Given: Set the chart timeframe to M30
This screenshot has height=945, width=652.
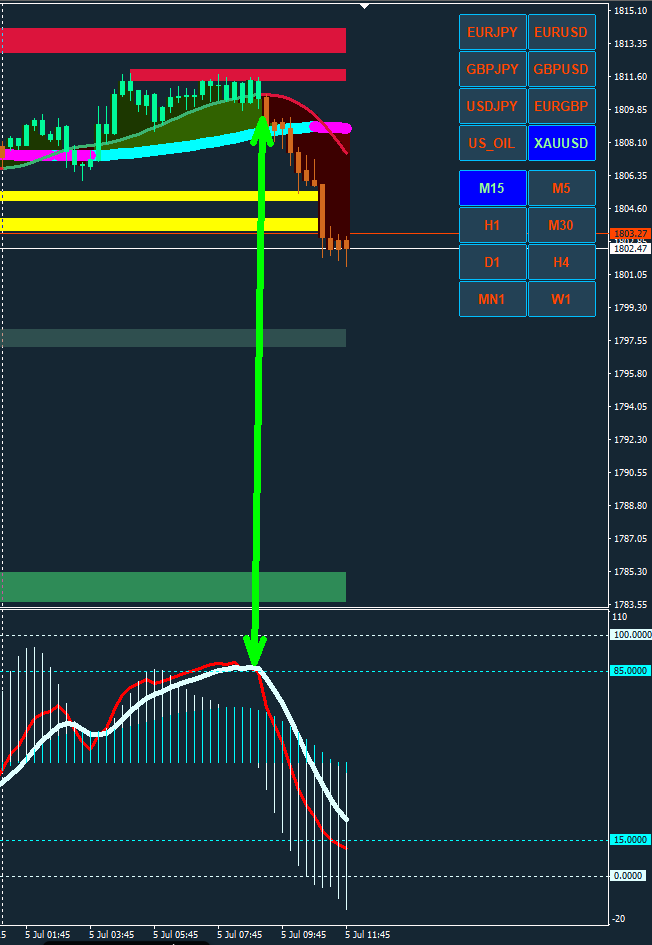Looking at the screenshot, I should [562, 225].
